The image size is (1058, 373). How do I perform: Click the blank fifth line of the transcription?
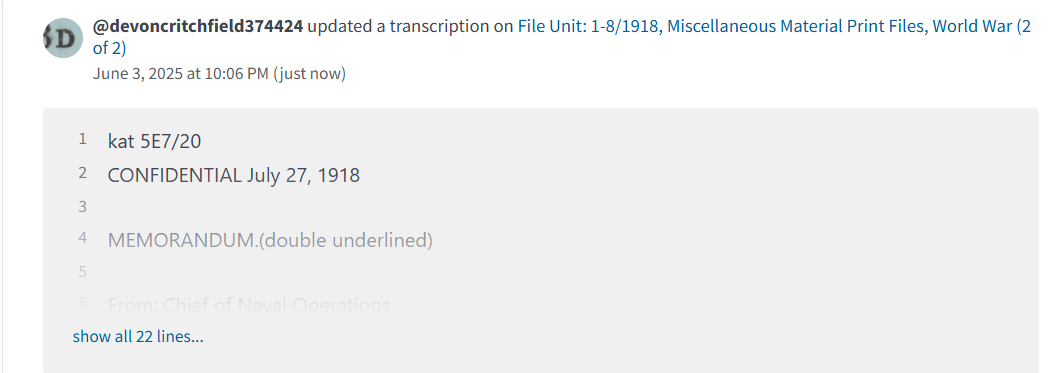560,272
